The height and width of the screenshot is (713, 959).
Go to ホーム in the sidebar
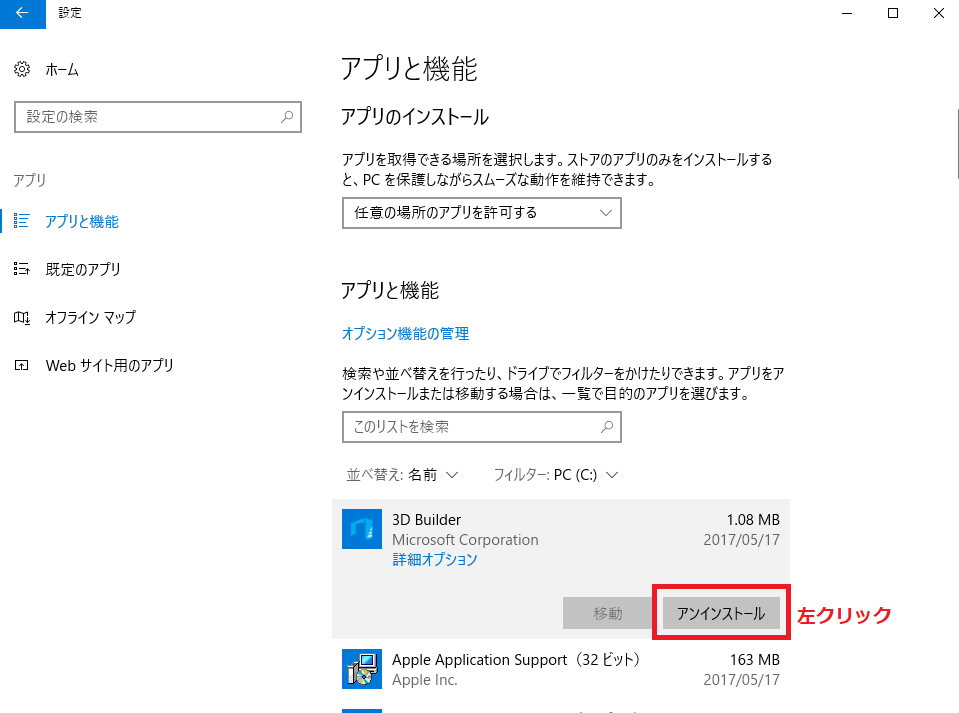(x=62, y=70)
